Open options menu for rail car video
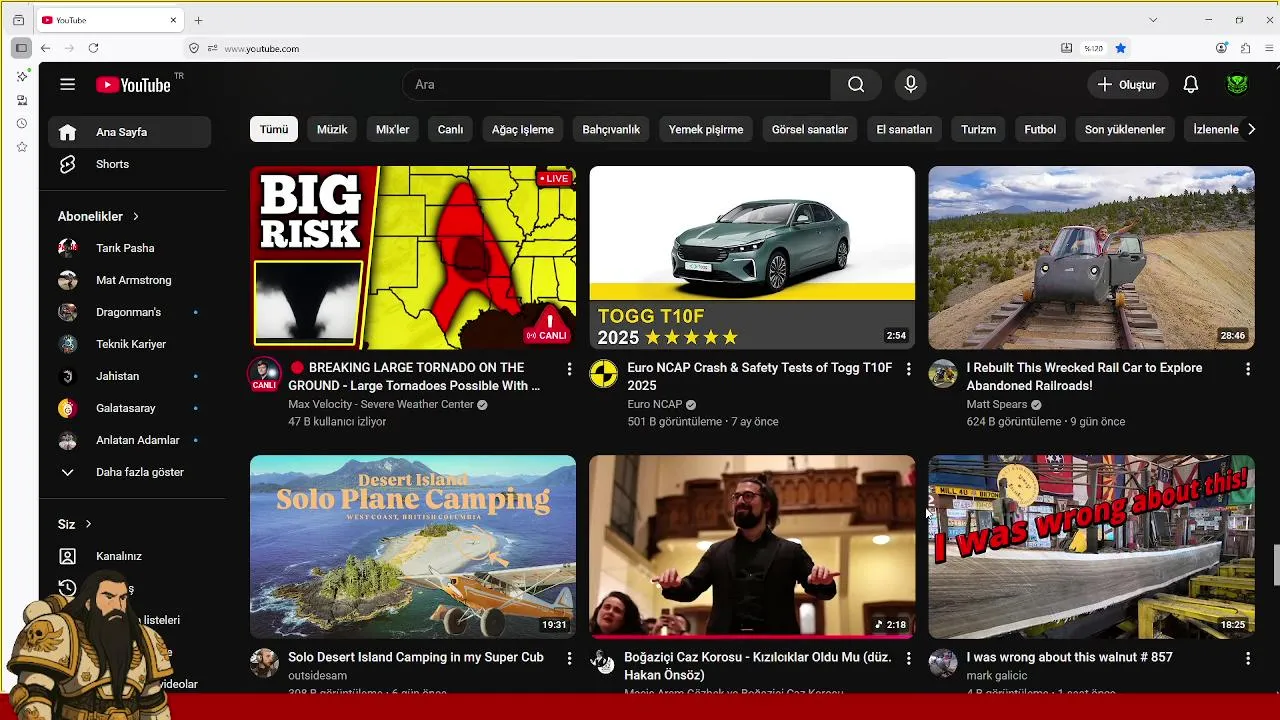1280x720 pixels. (1247, 369)
